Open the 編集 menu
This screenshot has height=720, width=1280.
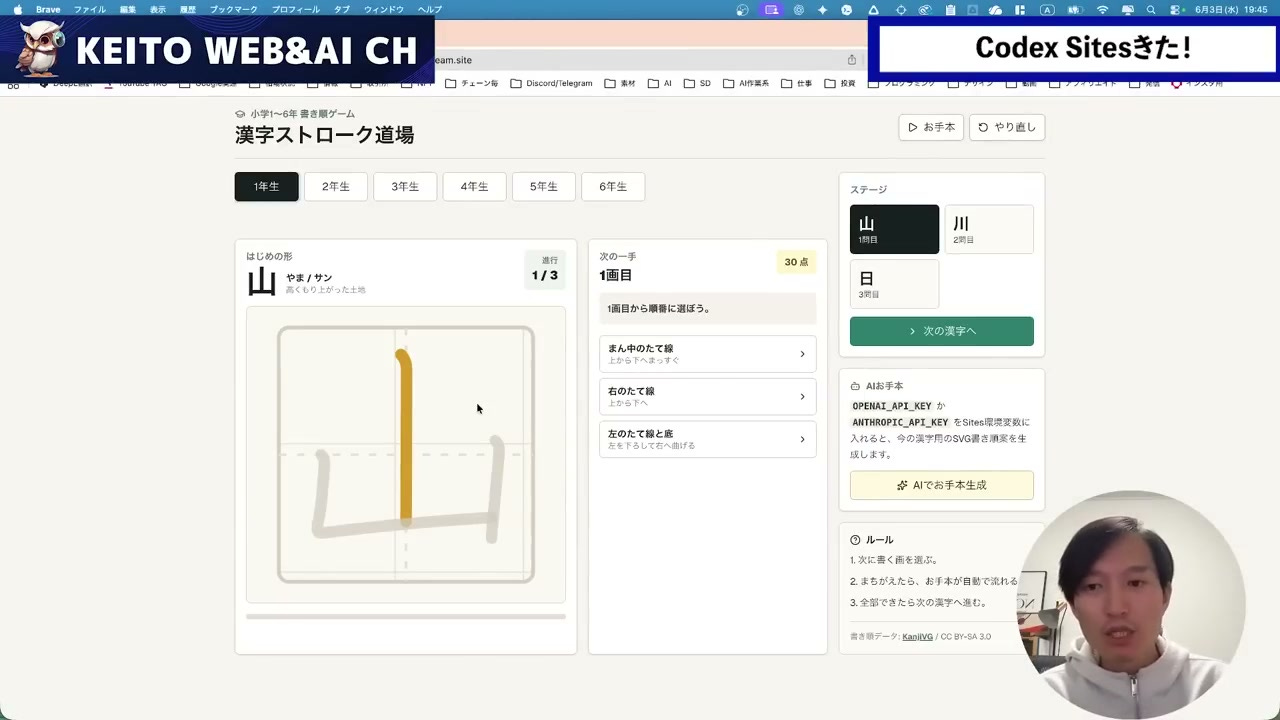point(128,9)
